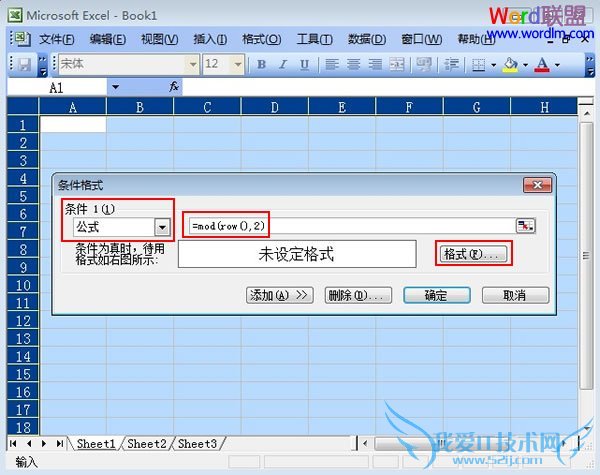Screen dimensions: 600x475
Task: Click the fx Insert Function icon
Action: tap(174, 87)
